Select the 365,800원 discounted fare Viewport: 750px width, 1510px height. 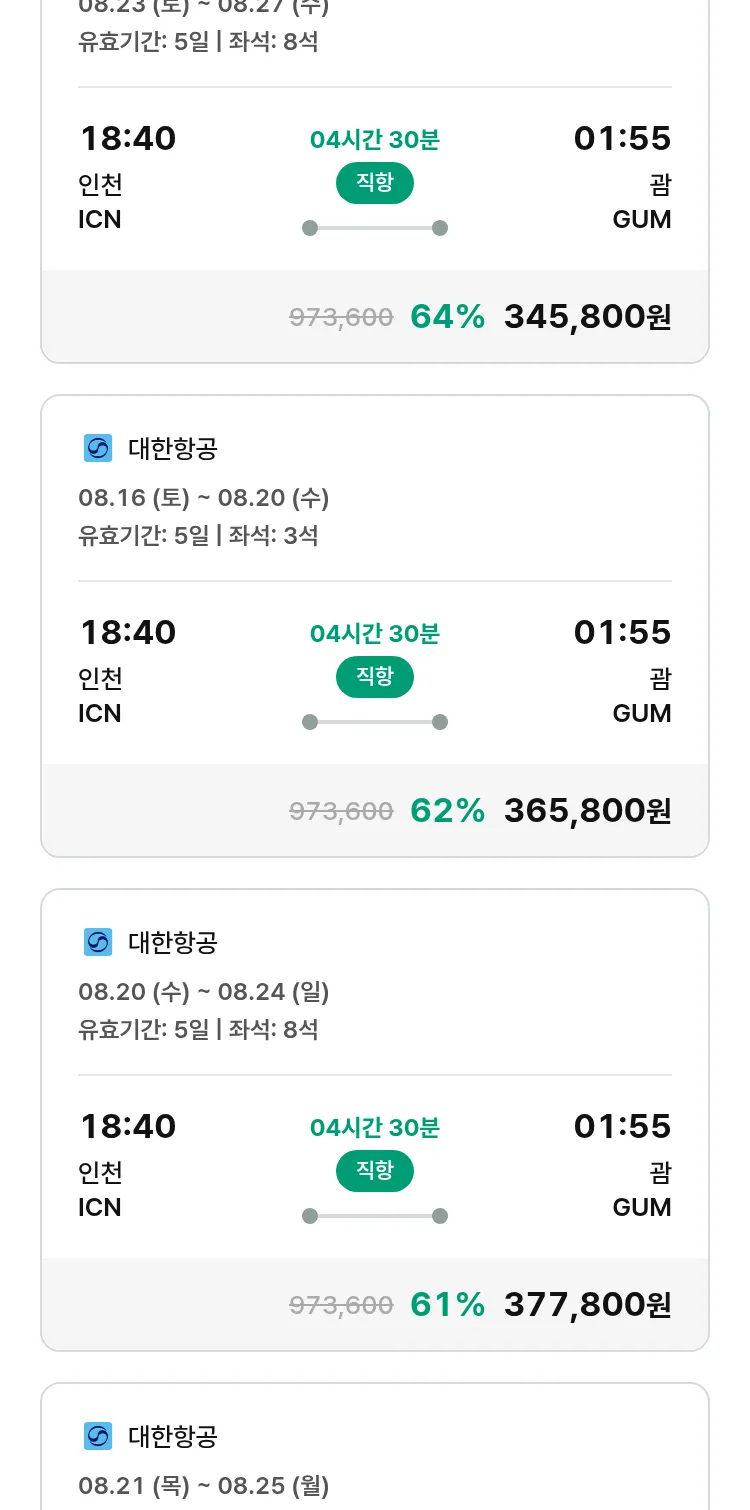587,811
